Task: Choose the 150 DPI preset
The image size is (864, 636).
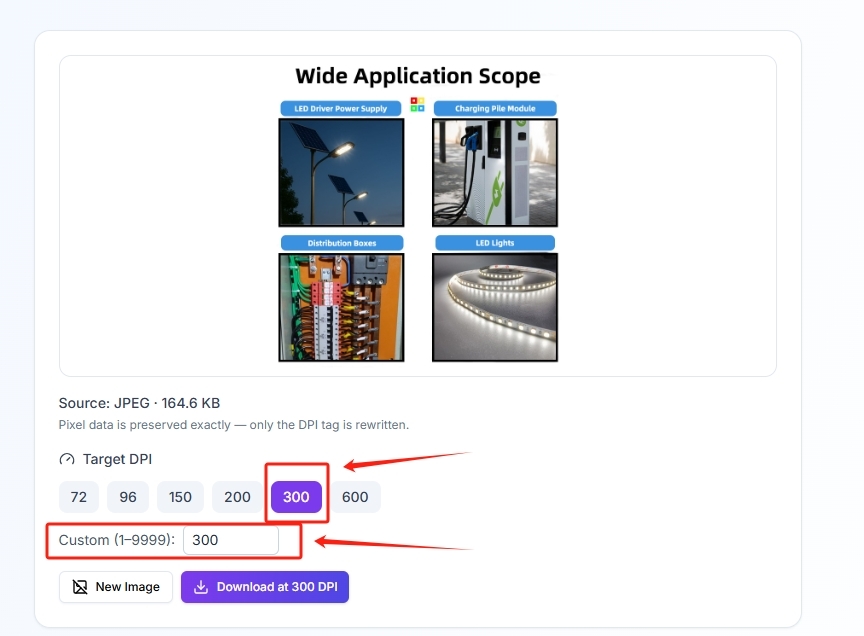Action: click(x=180, y=497)
